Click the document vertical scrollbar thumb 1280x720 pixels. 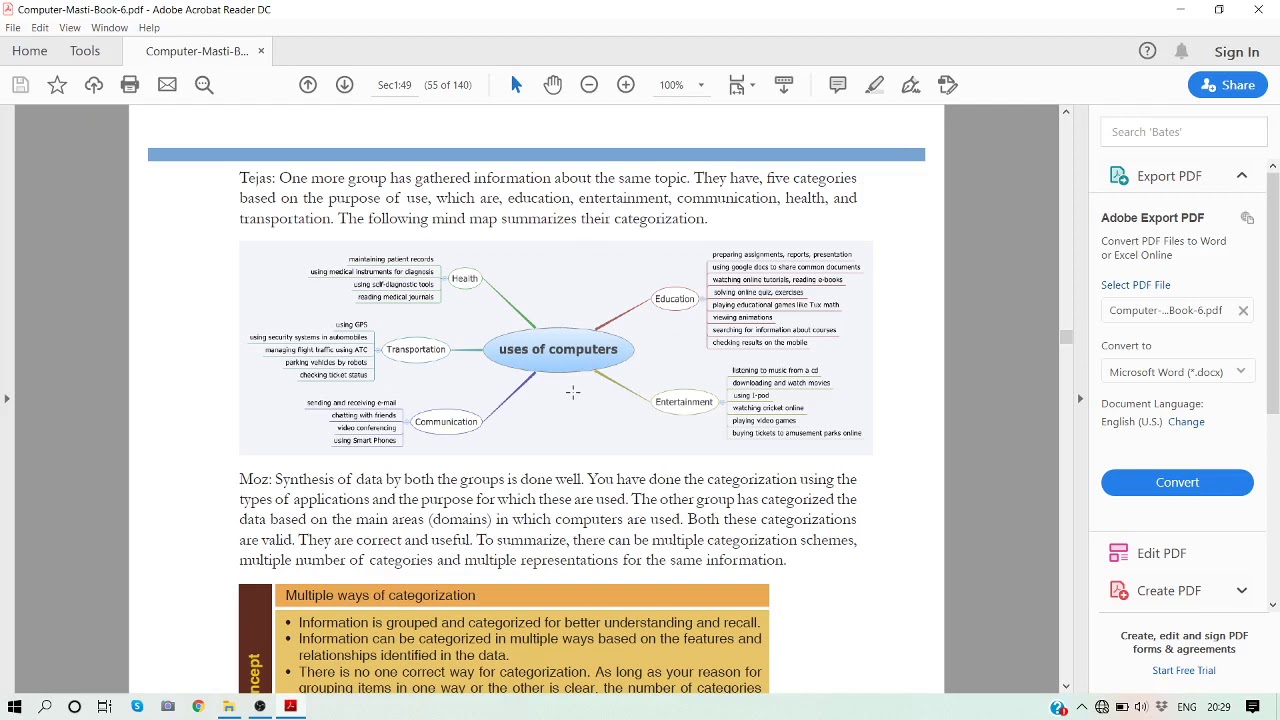click(1066, 338)
